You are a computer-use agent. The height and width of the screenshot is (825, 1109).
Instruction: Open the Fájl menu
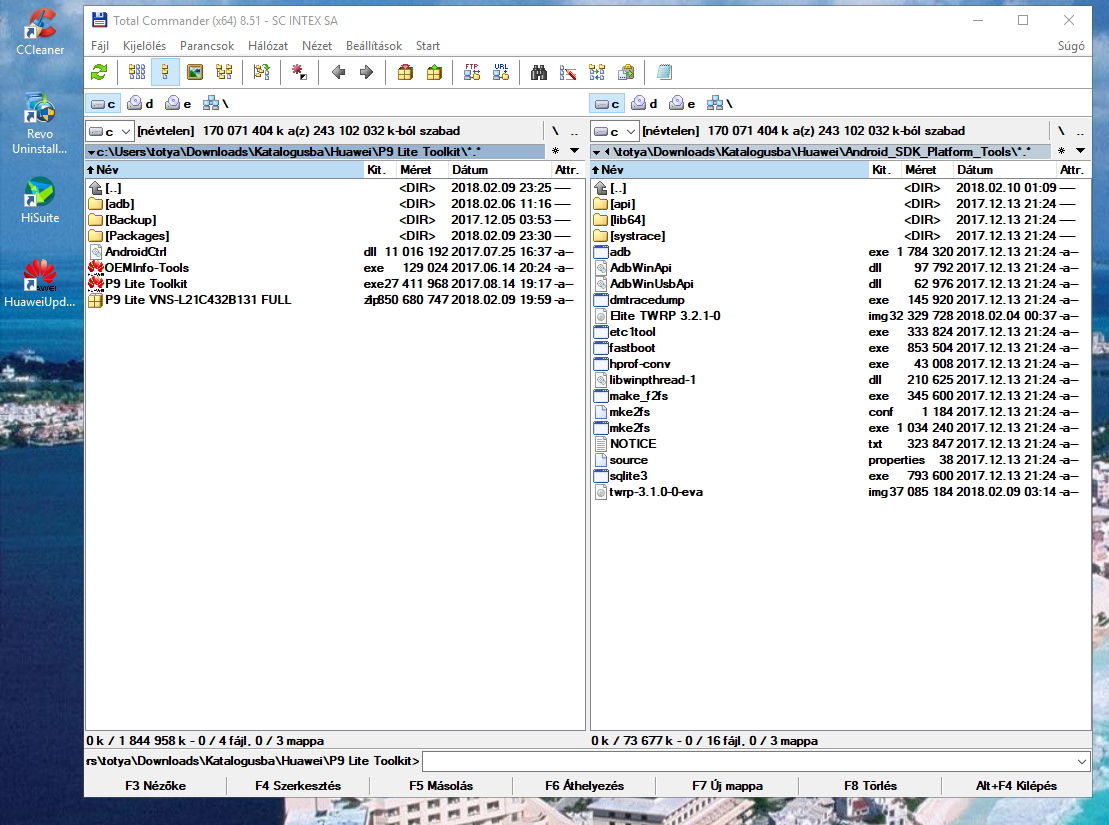pyautogui.click(x=100, y=46)
